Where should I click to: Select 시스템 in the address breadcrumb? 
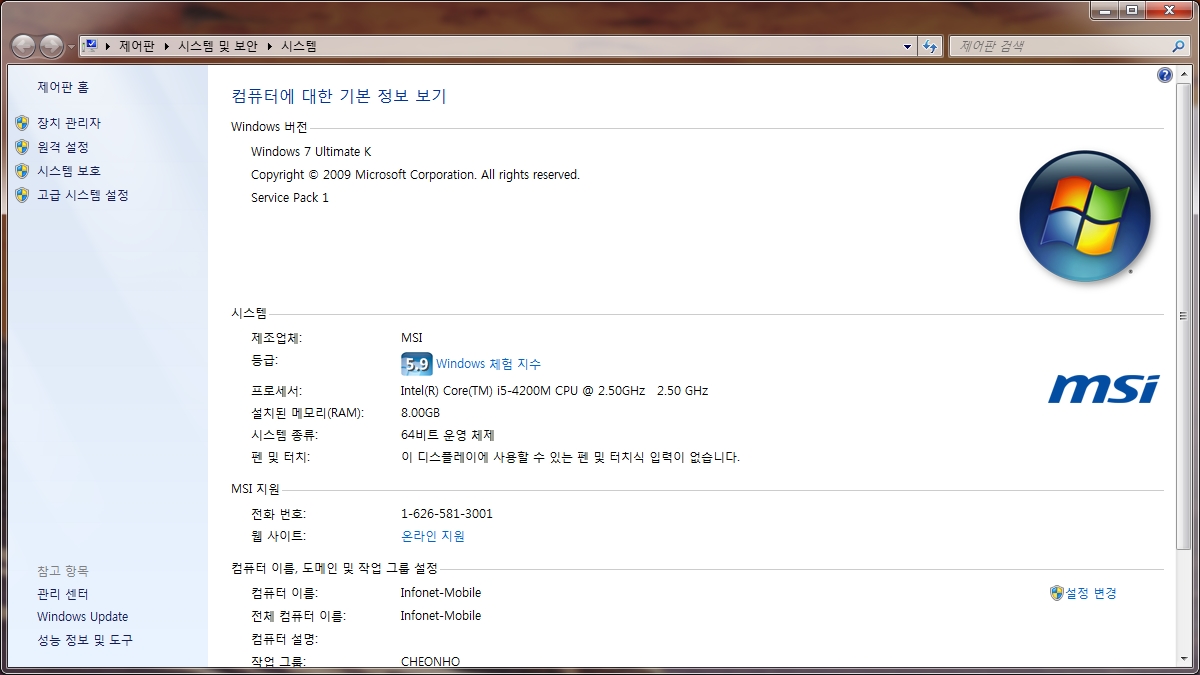[299, 46]
